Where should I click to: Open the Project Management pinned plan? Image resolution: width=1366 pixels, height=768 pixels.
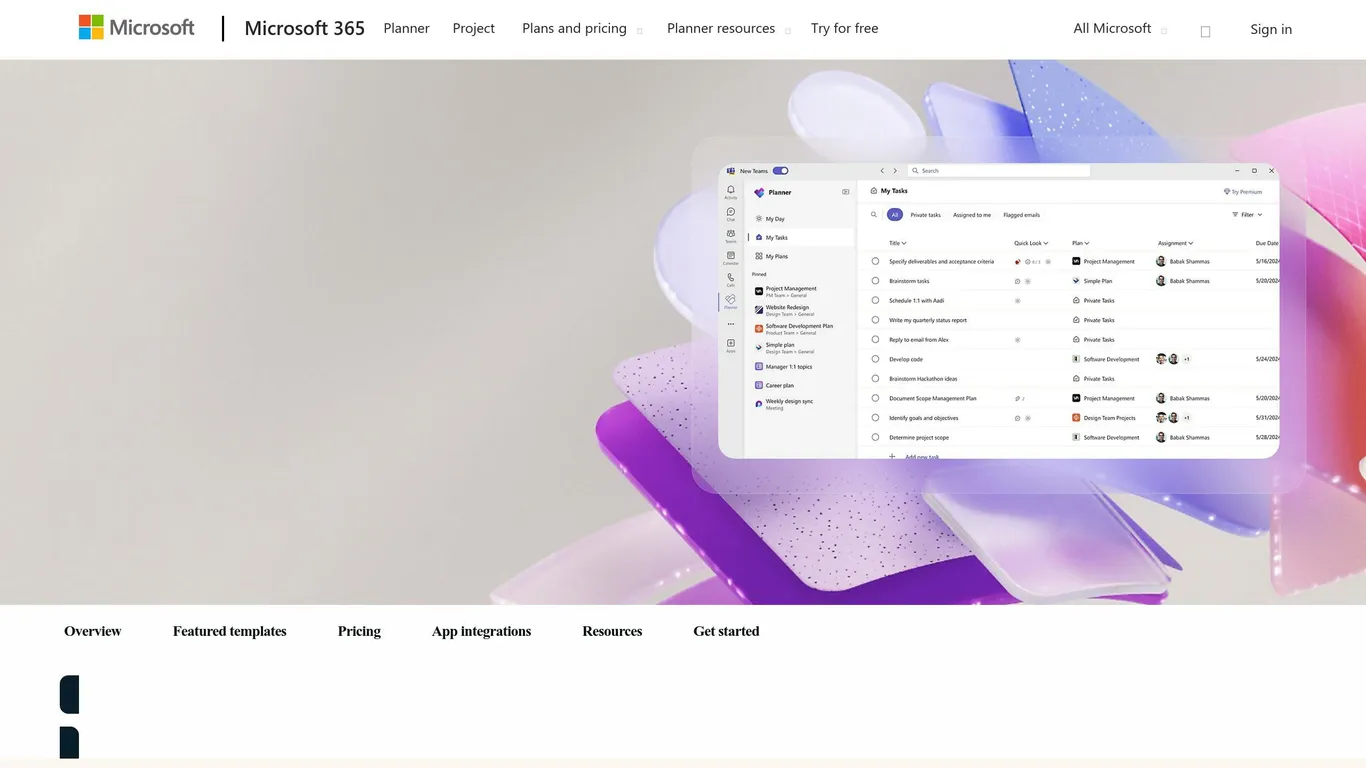[786, 291]
